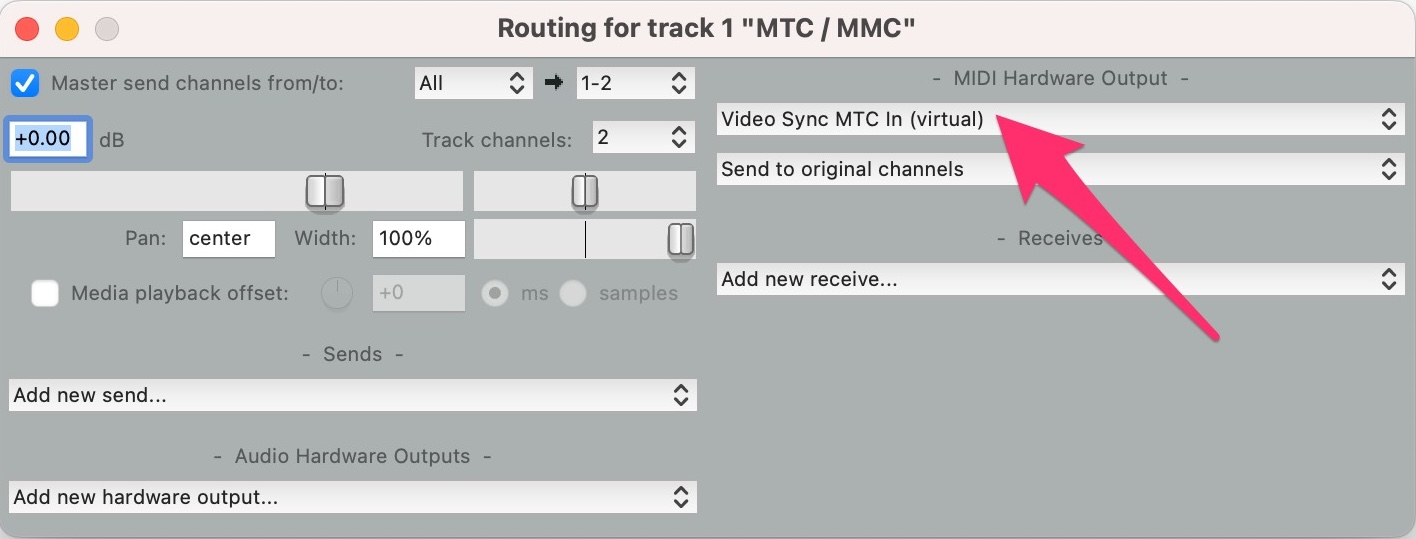Viewport: 1416px width, 539px height.
Task: Click the +0.00 dB volume field
Action: [49, 138]
